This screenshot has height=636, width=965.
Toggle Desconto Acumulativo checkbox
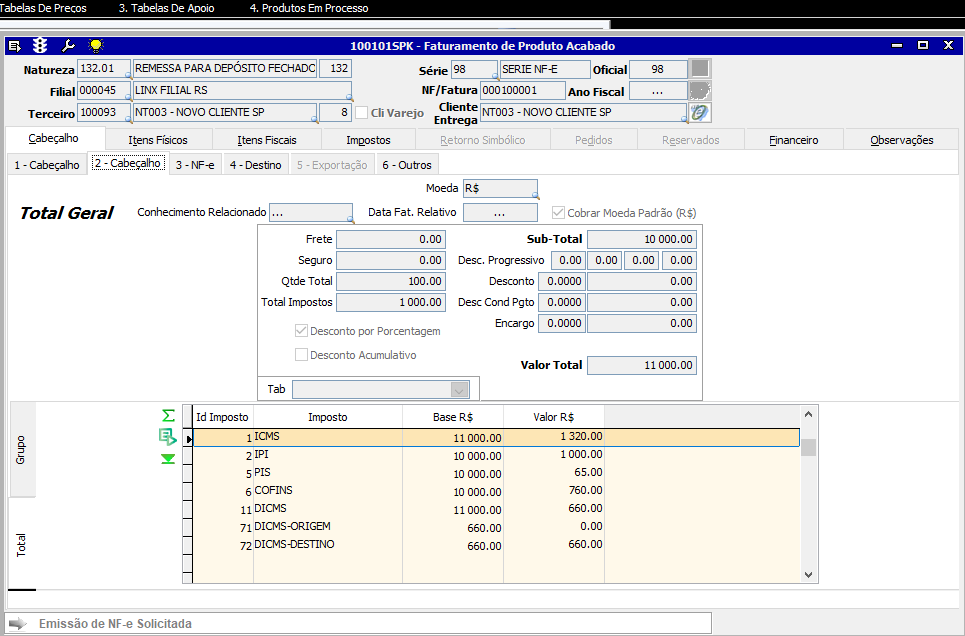click(x=301, y=355)
